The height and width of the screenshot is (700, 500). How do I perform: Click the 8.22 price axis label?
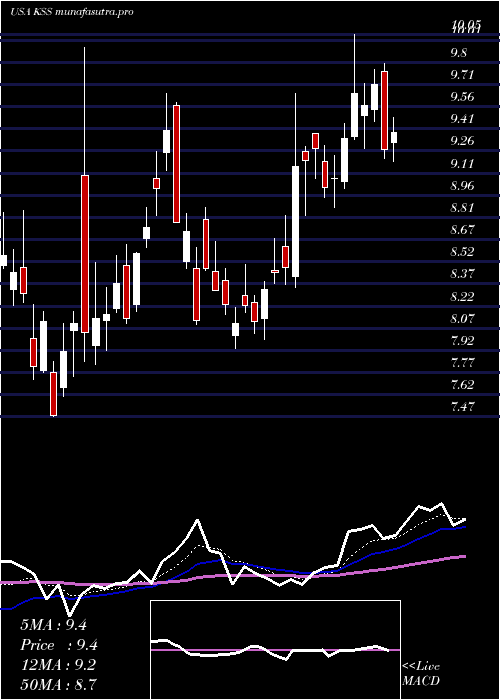(462, 296)
